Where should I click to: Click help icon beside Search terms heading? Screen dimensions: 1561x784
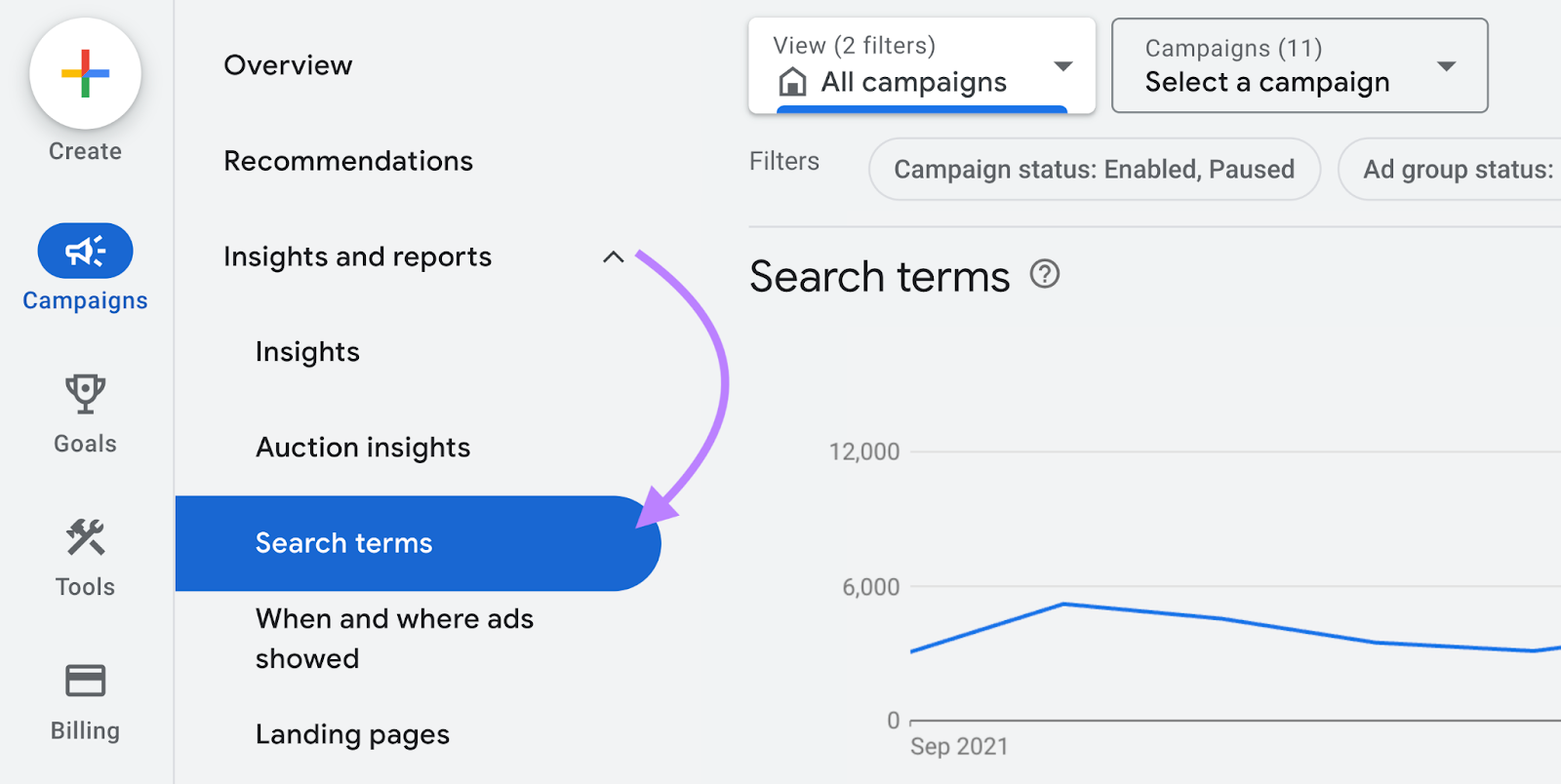point(1044,275)
